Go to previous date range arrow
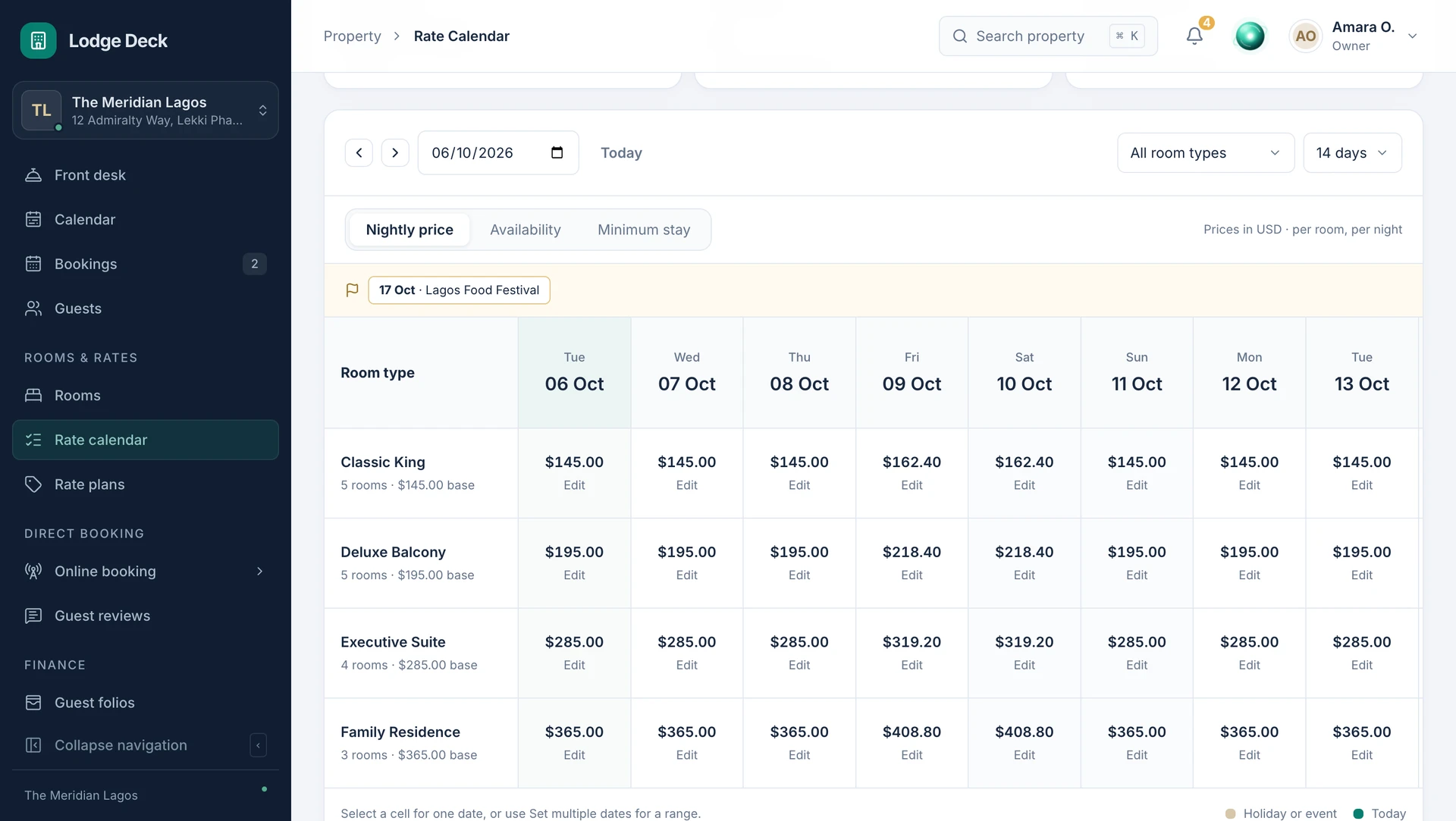The height and width of the screenshot is (821, 1456). point(359,152)
